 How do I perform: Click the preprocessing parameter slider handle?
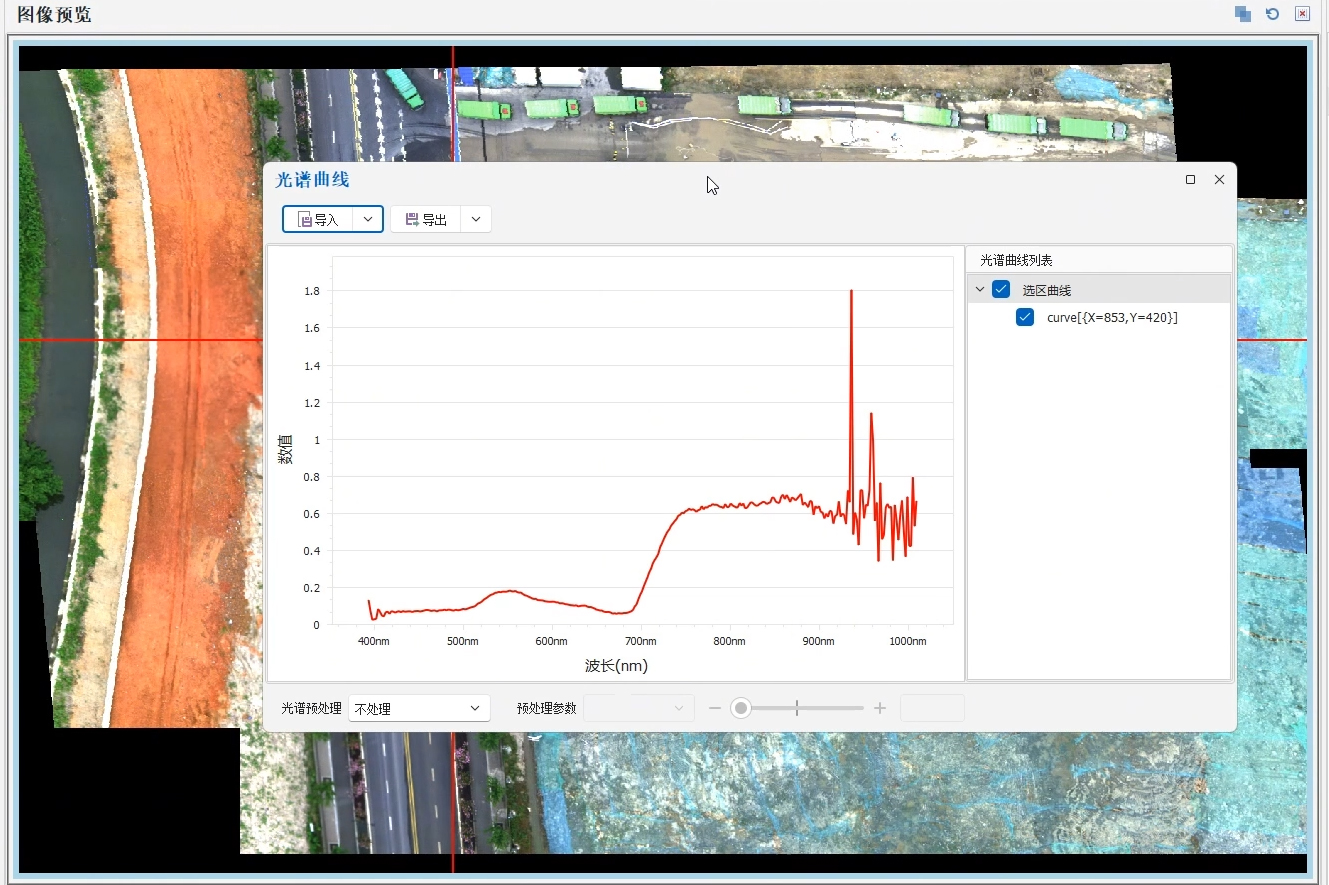(741, 708)
